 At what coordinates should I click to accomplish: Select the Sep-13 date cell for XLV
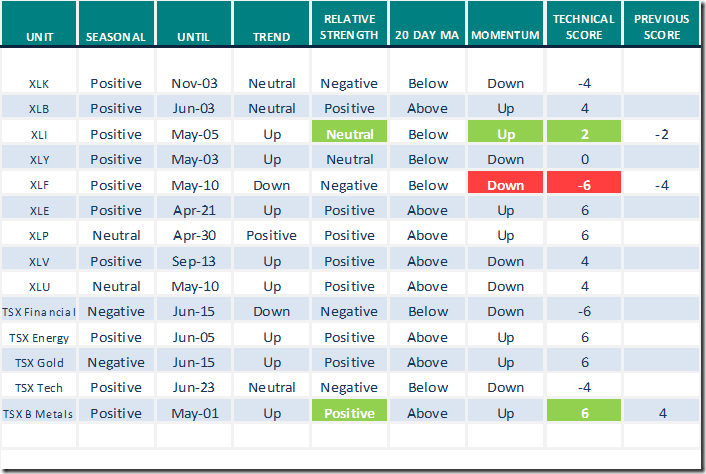click(195, 261)
